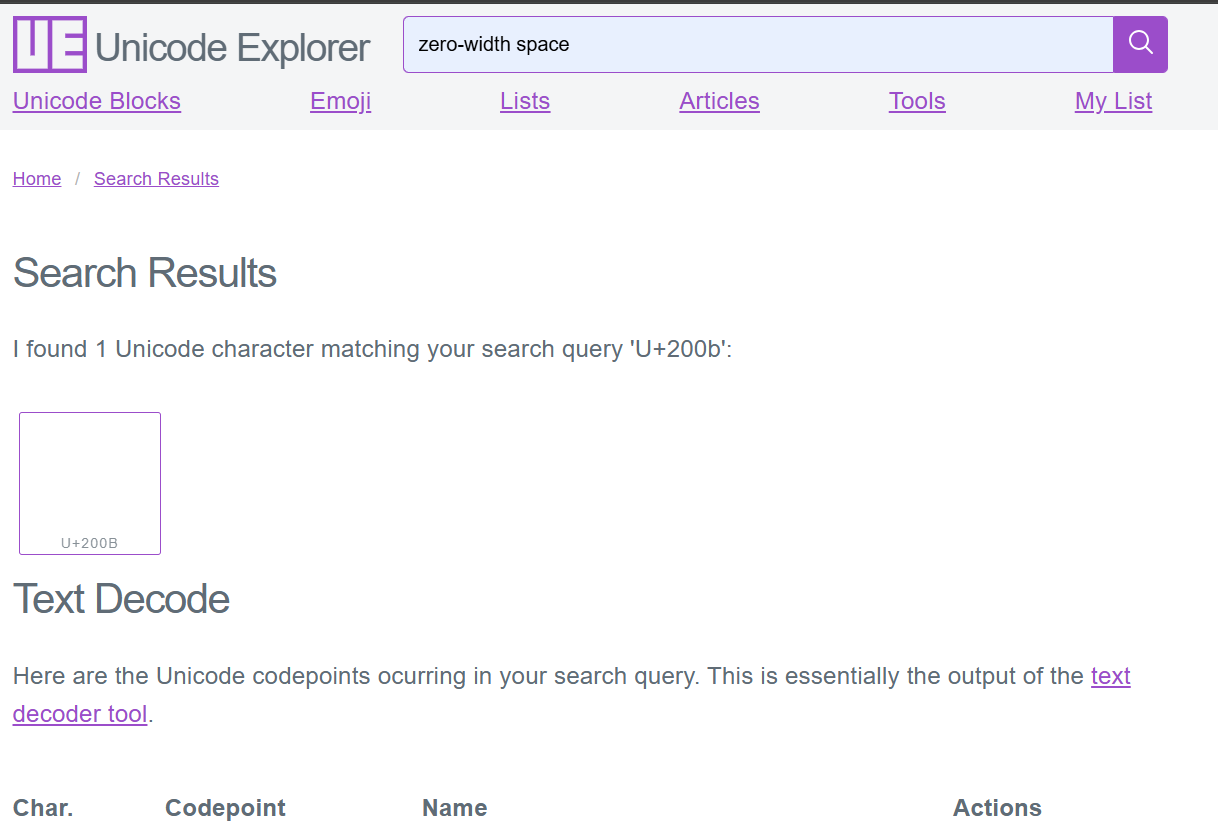Screen dimensions: 1218x832
Task: Open the U+200B character tile
Action: pos(90,483)
